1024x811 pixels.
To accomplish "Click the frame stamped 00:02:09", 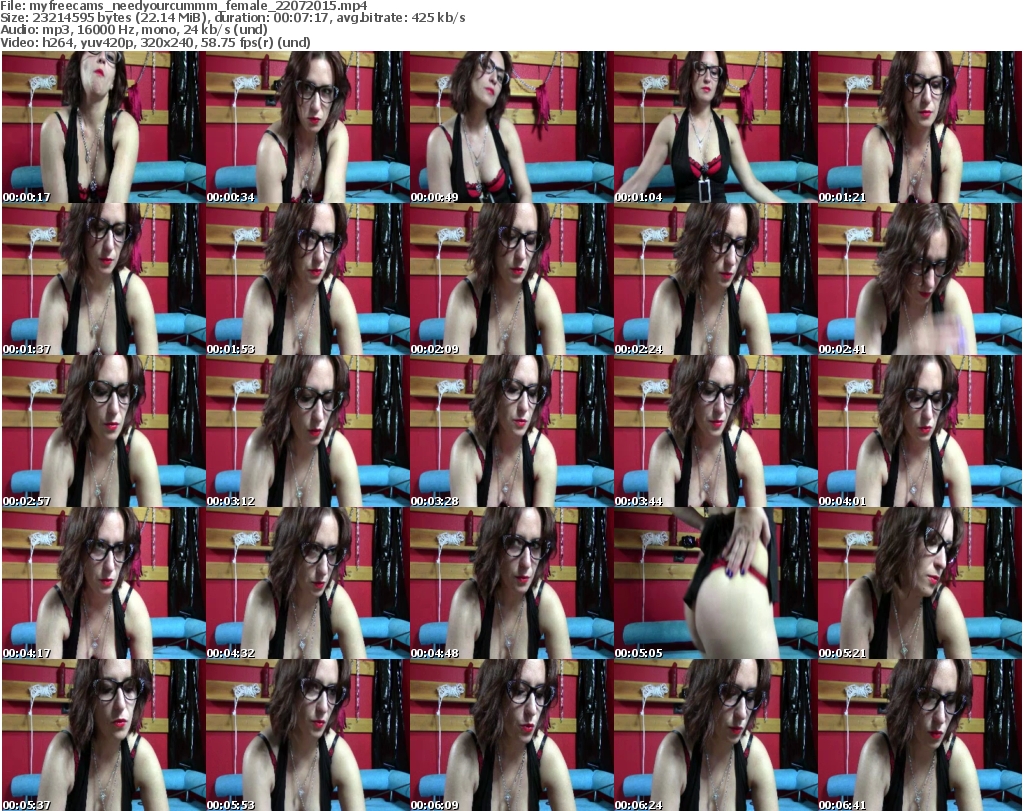I will click(511, 279).
